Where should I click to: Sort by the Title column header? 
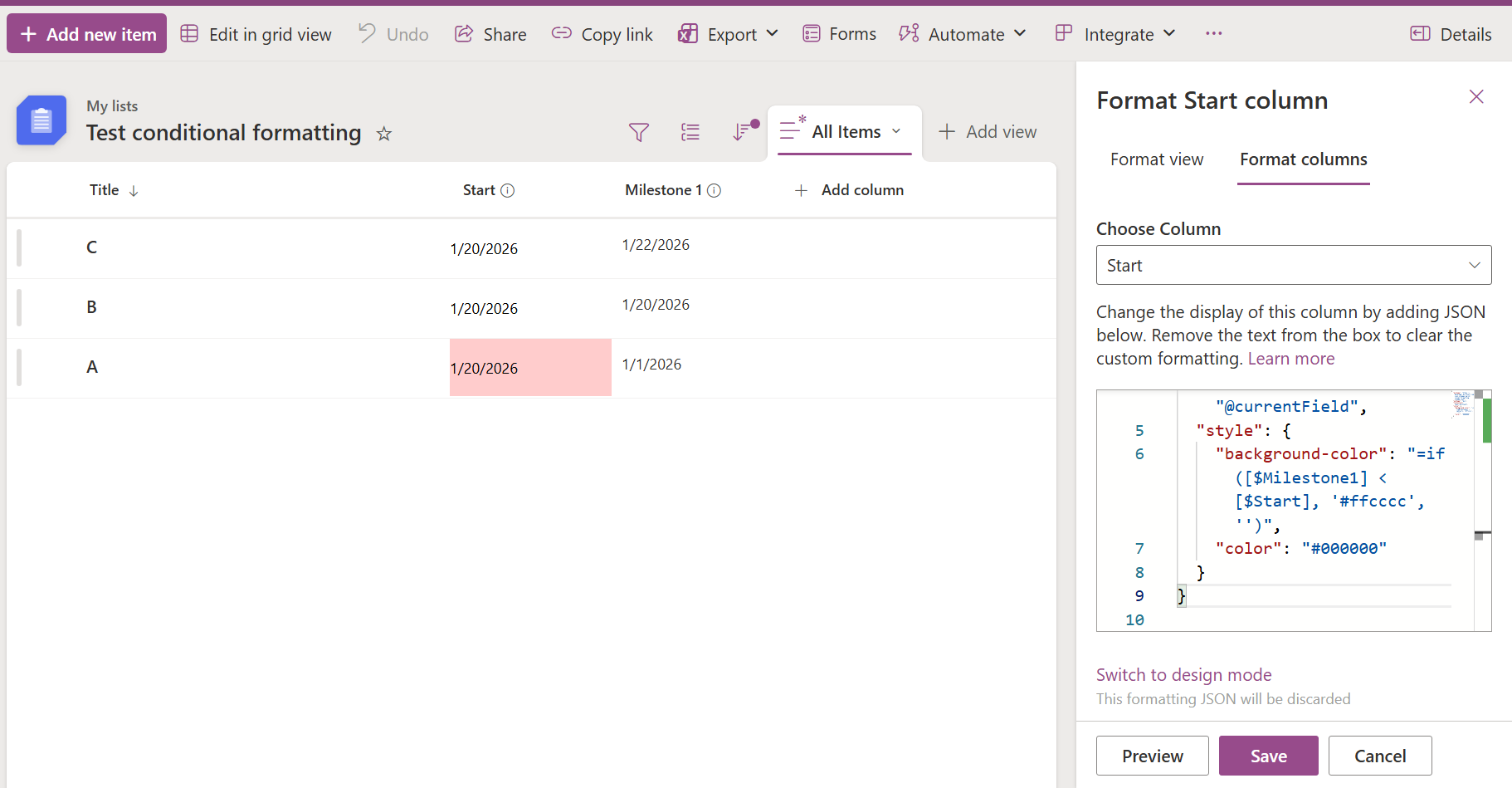114,190
